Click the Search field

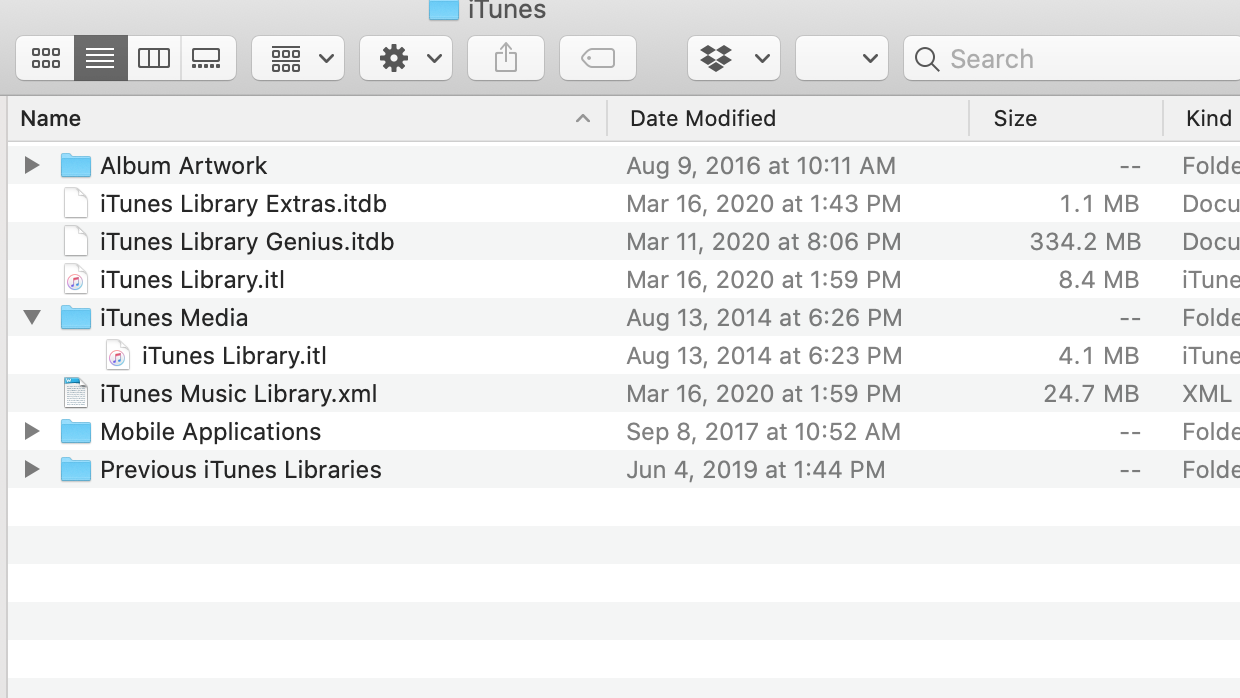point(1072,59)
